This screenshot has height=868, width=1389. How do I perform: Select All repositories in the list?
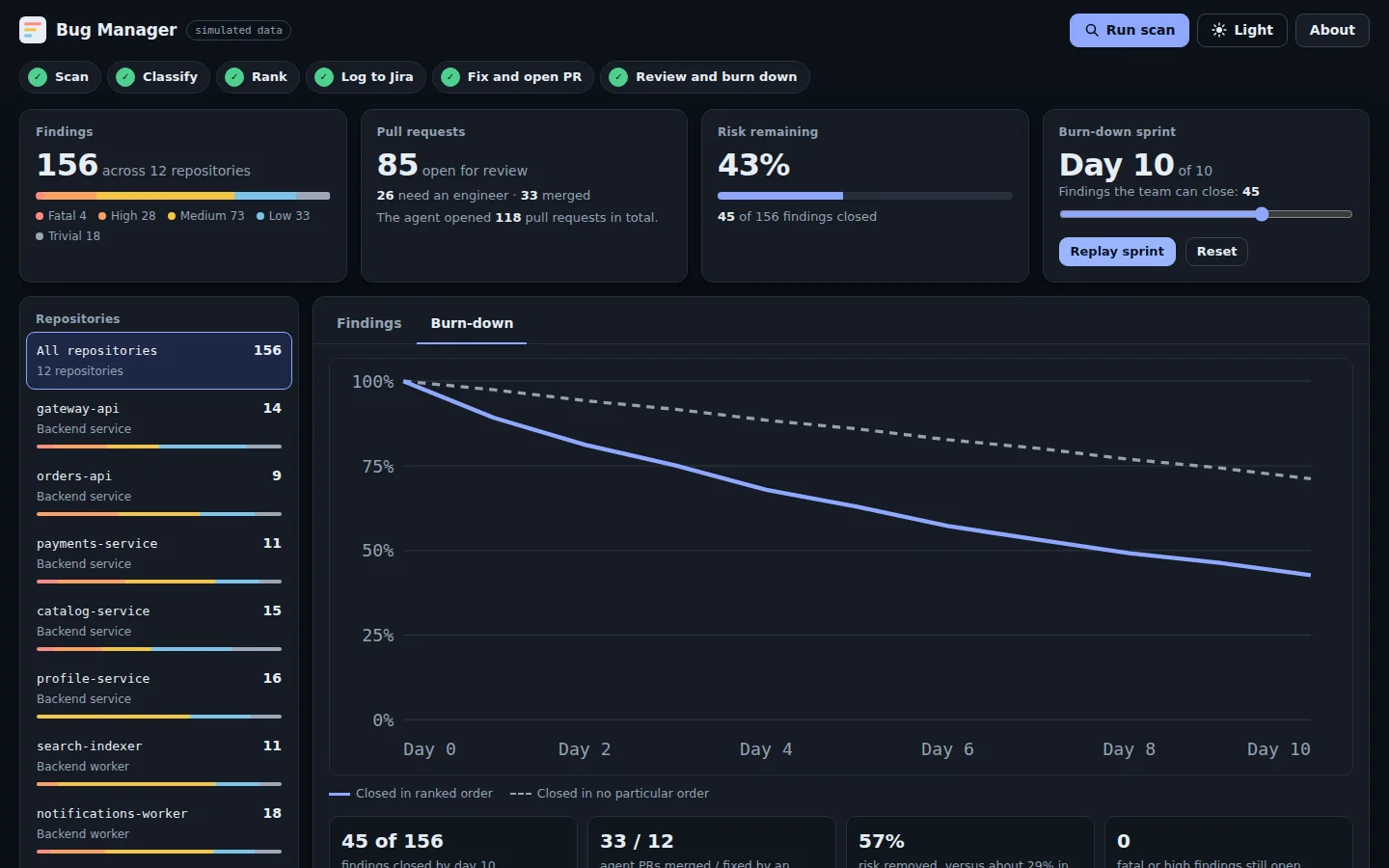point(159,361)
